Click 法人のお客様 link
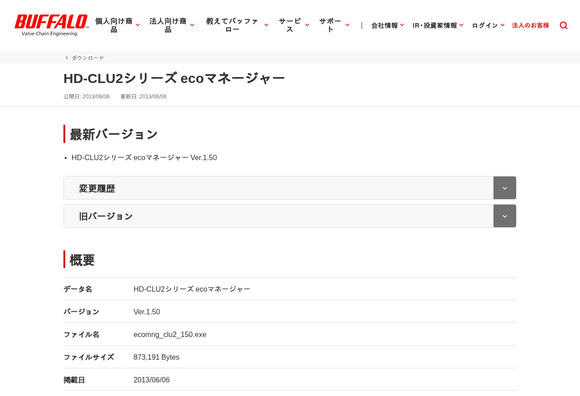This screenshot has height=396, width=580. point(530,26)
